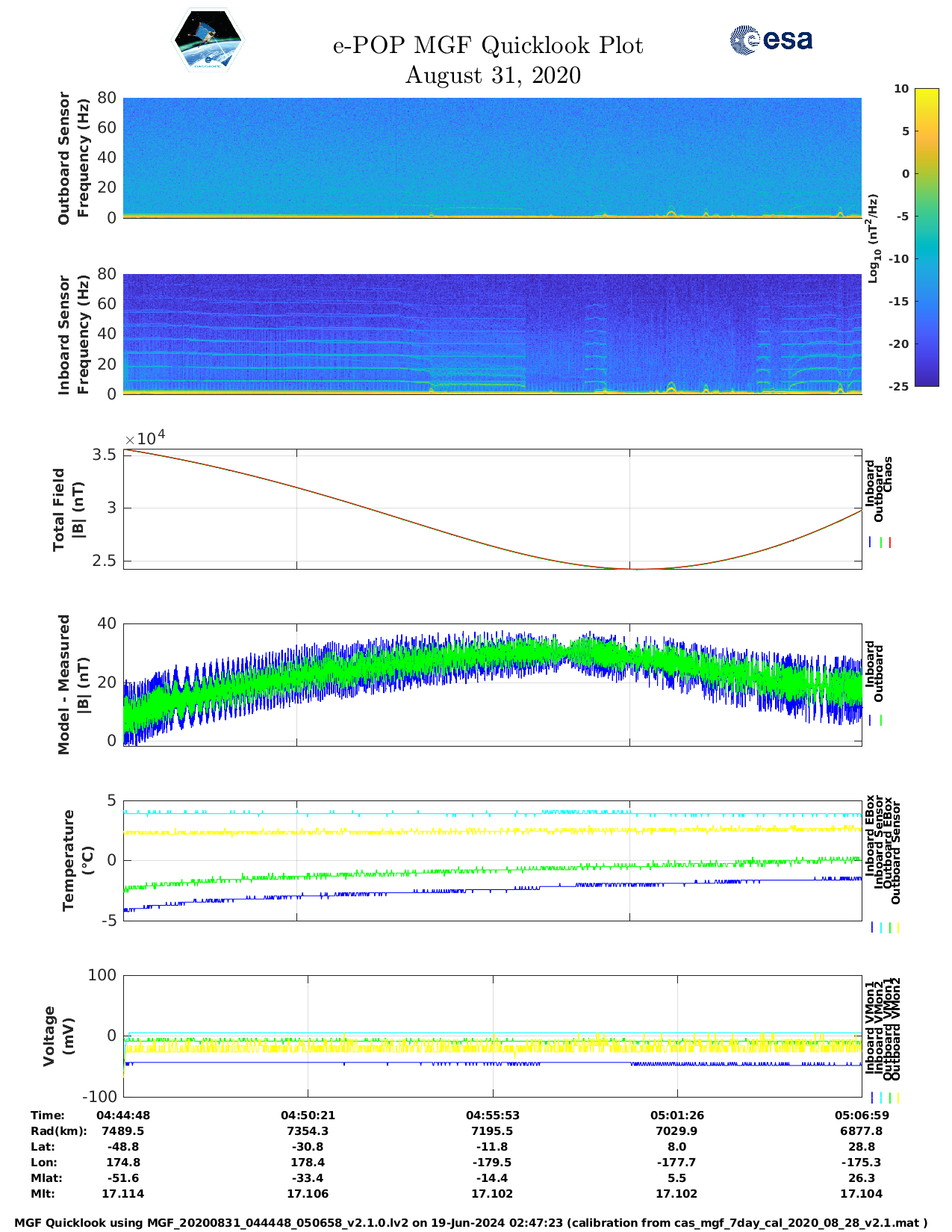Click the 04:50:21 time label
The image size is (952, 1232).
[308, 1115]
